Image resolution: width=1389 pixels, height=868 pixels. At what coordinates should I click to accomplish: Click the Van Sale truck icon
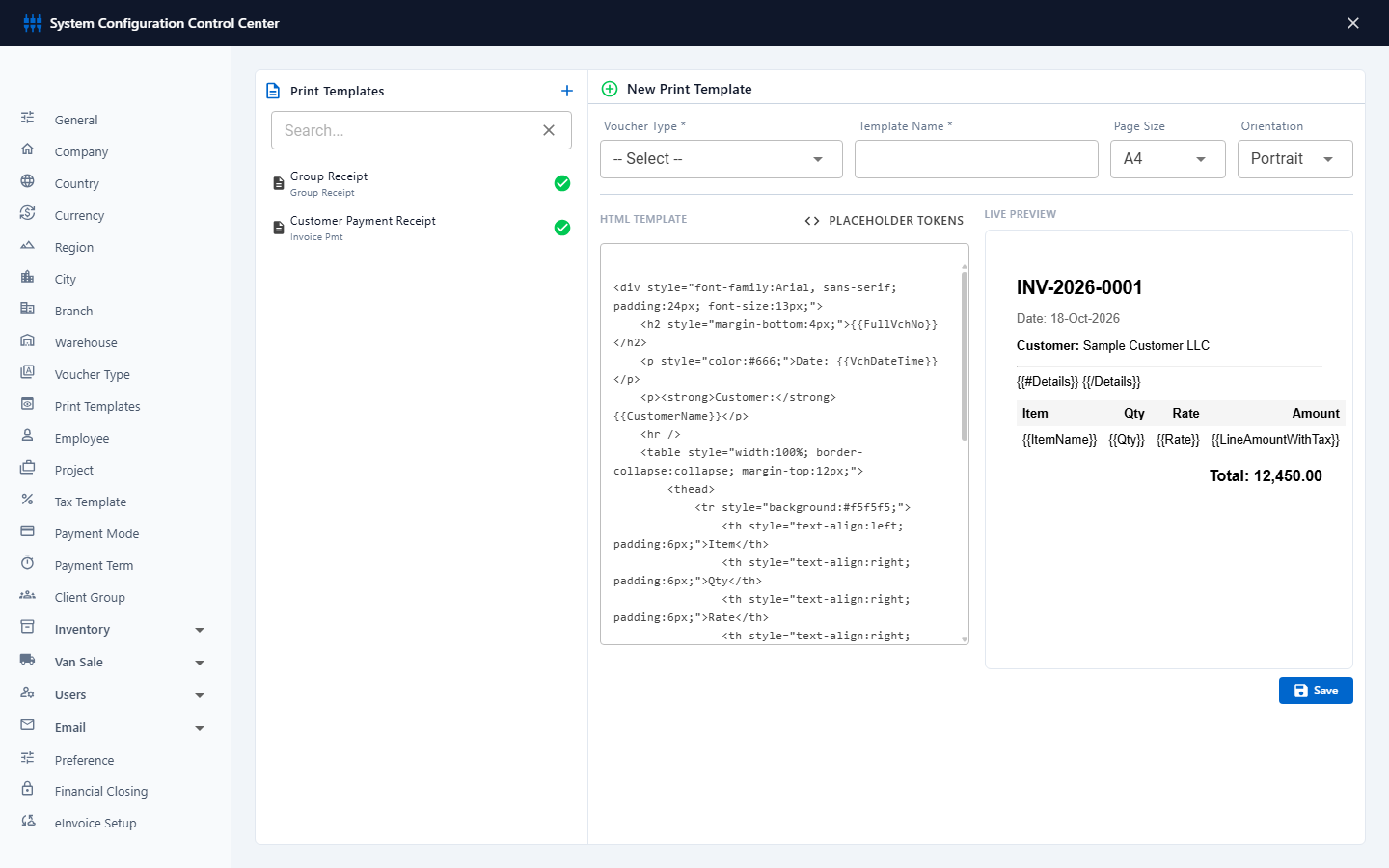coord(27,660)
